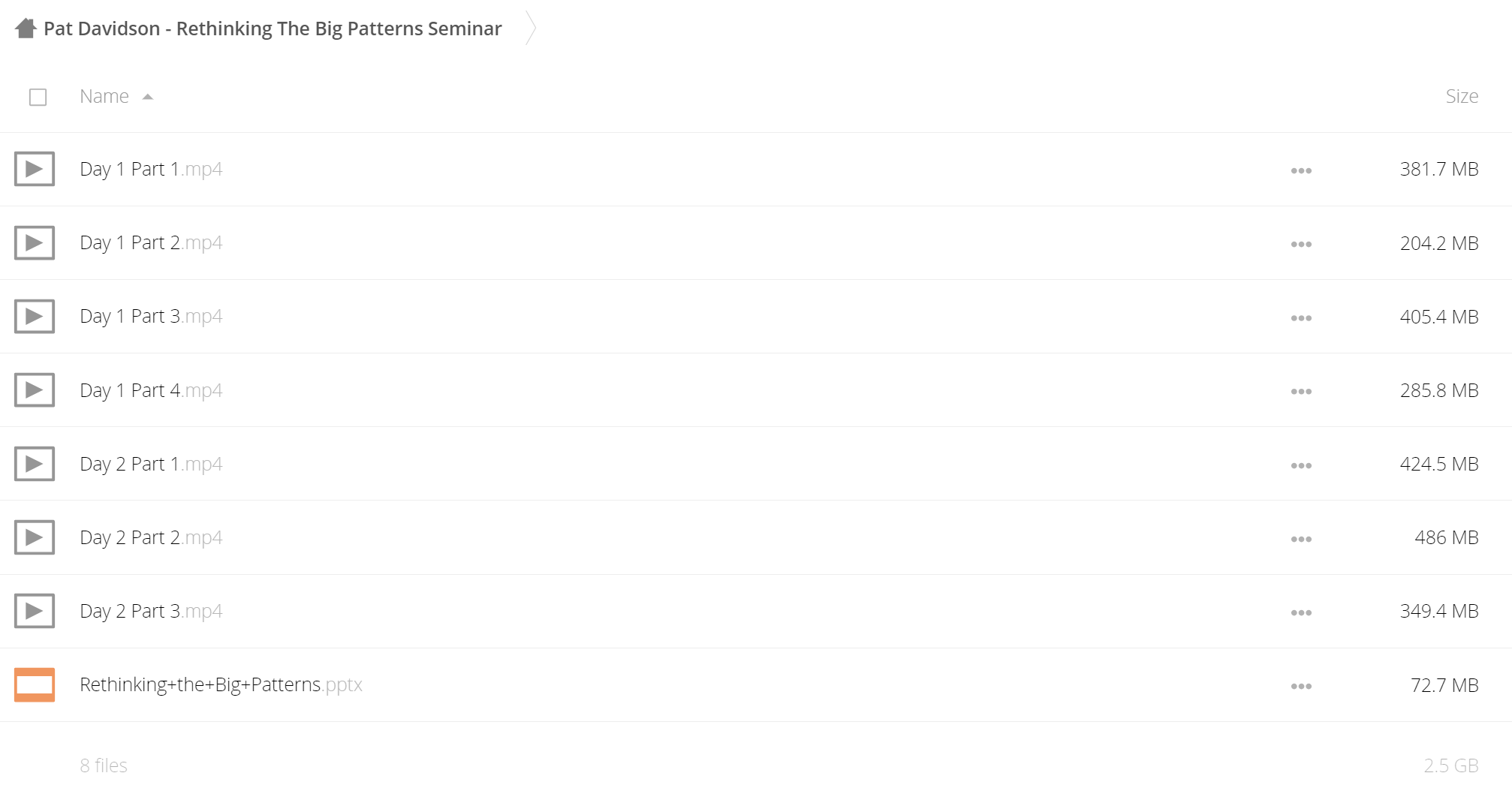The height and width of the screenshot is (803, 1512).
Task: Toggle the select-all checkbox in header
Action: [38, 97]
